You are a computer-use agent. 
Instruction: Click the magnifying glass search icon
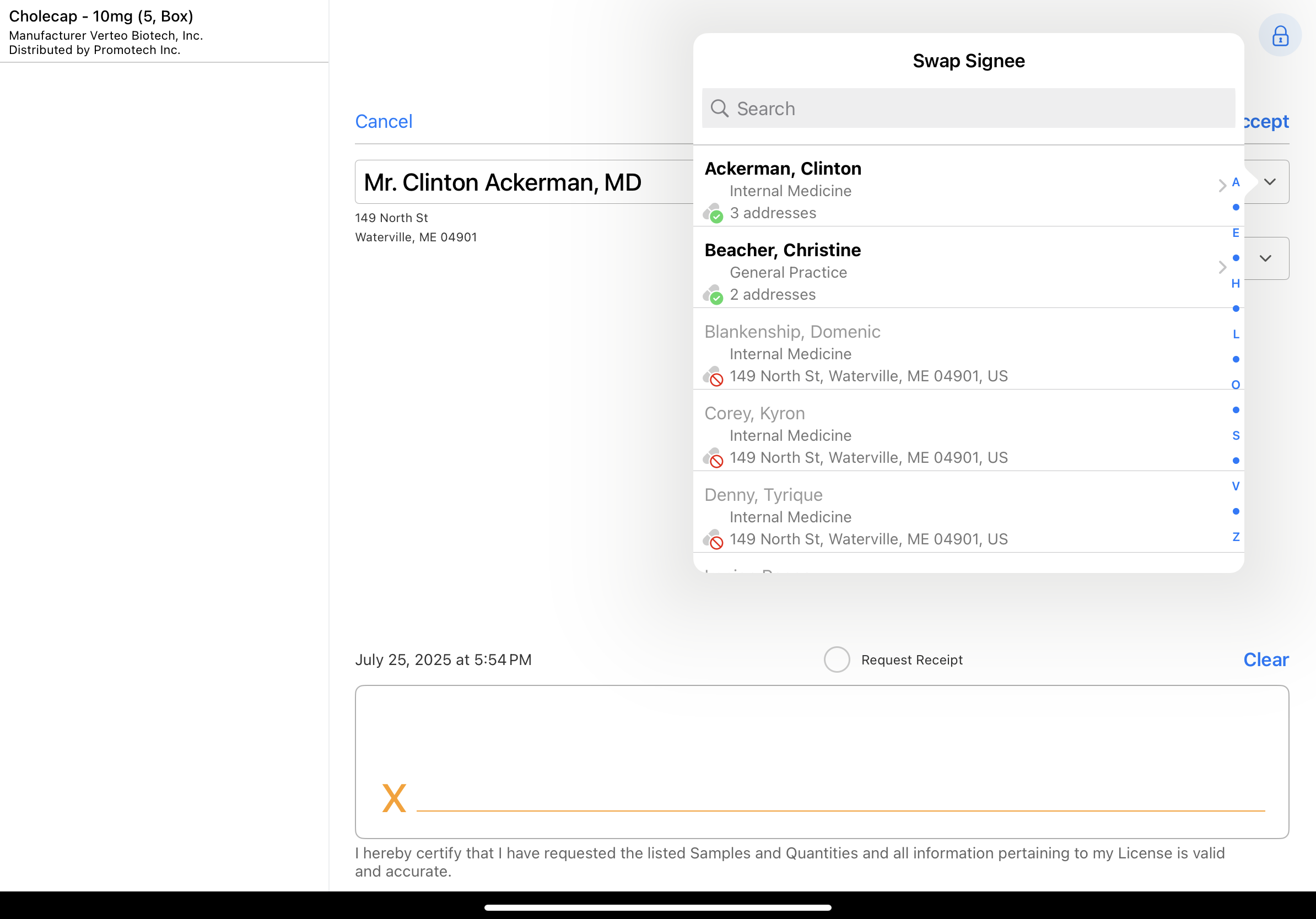pos(719,109)
